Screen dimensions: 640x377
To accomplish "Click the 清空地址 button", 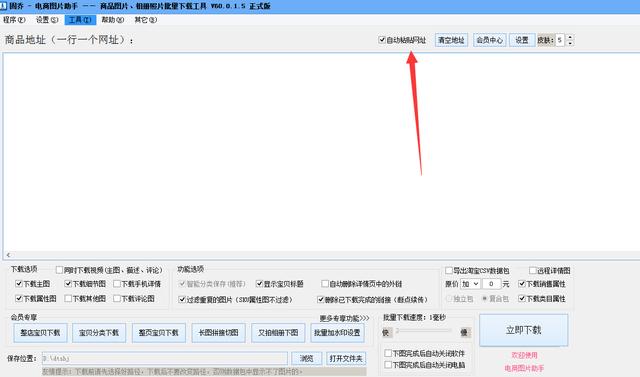I will pos(451,40).
